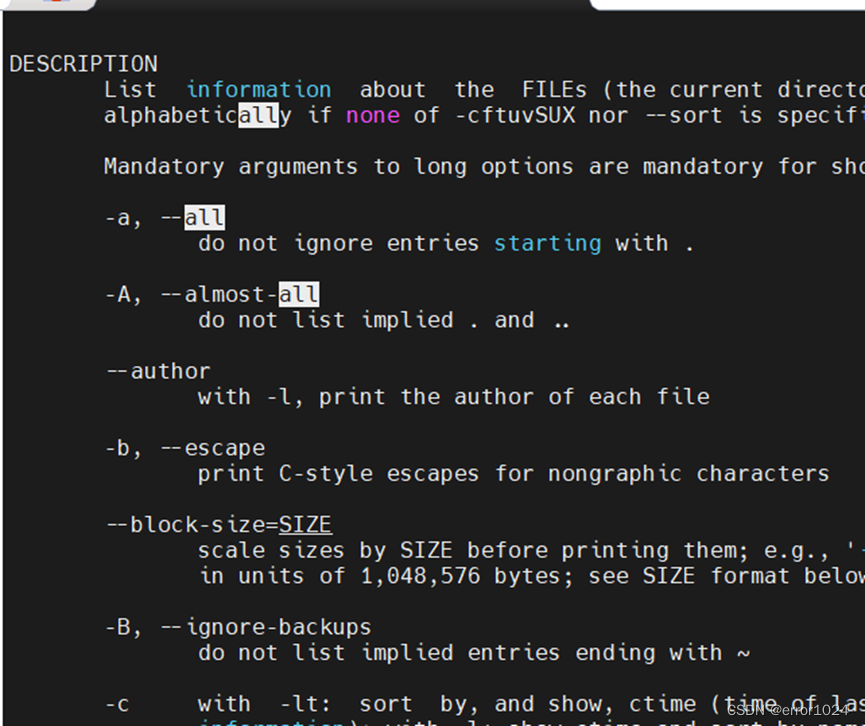865x726 pixels.
Task: Click the highlighted 'all' in --all option
Action: coord(204,218)
